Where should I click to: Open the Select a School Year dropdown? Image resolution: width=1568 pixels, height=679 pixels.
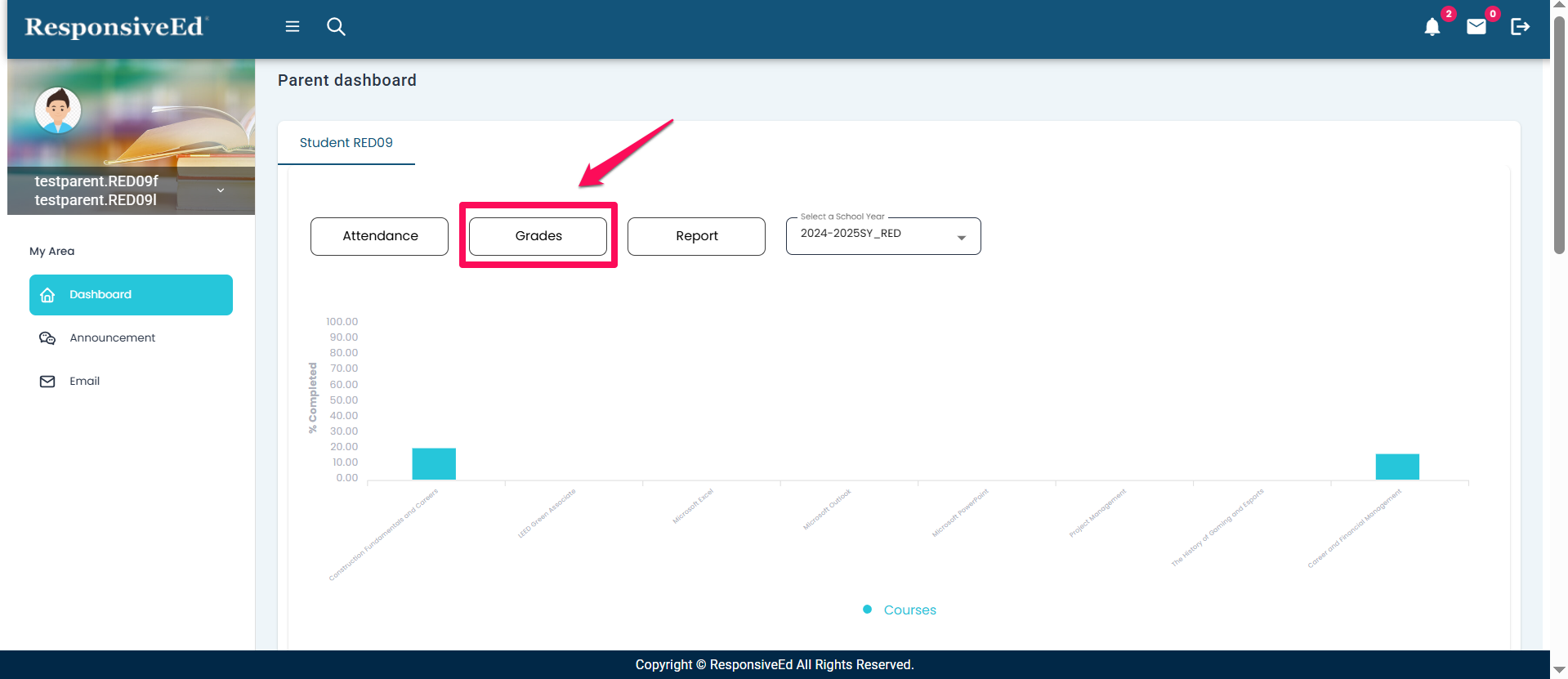pos(882,235)
